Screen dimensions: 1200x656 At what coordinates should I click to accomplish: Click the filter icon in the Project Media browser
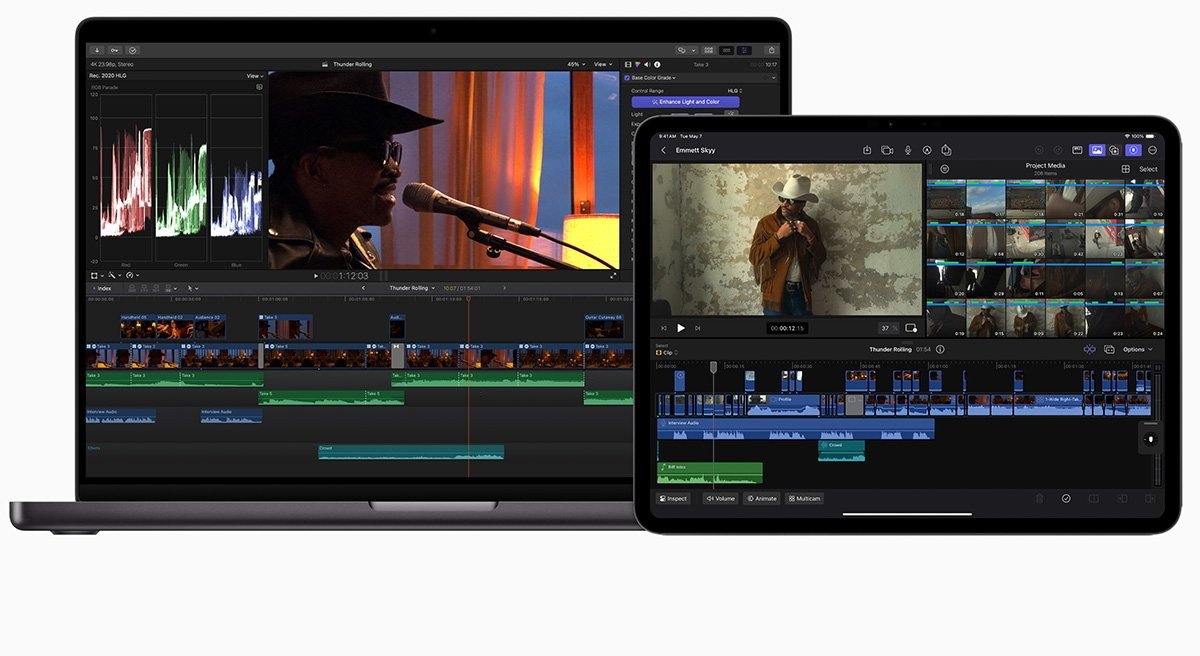click(x=944, y=169)
